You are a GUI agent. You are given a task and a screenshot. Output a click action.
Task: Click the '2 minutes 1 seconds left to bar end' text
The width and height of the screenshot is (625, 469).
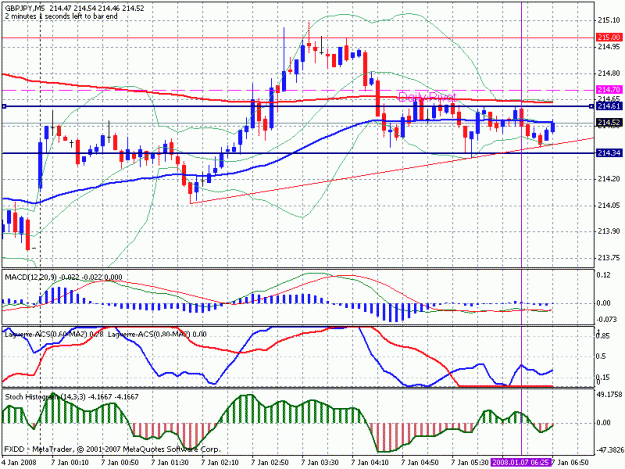(x=61, y=16)
